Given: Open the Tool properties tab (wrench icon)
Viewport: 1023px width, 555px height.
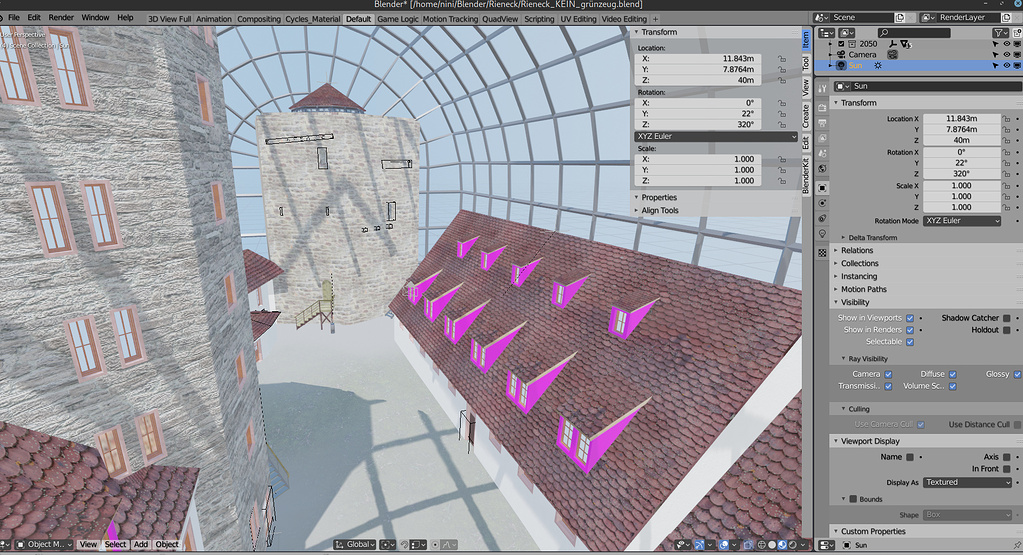Looking at the screenshot, I should 823,88.
